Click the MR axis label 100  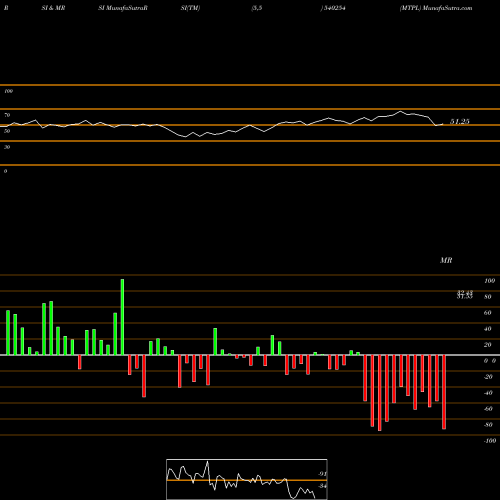pos(489,281)
